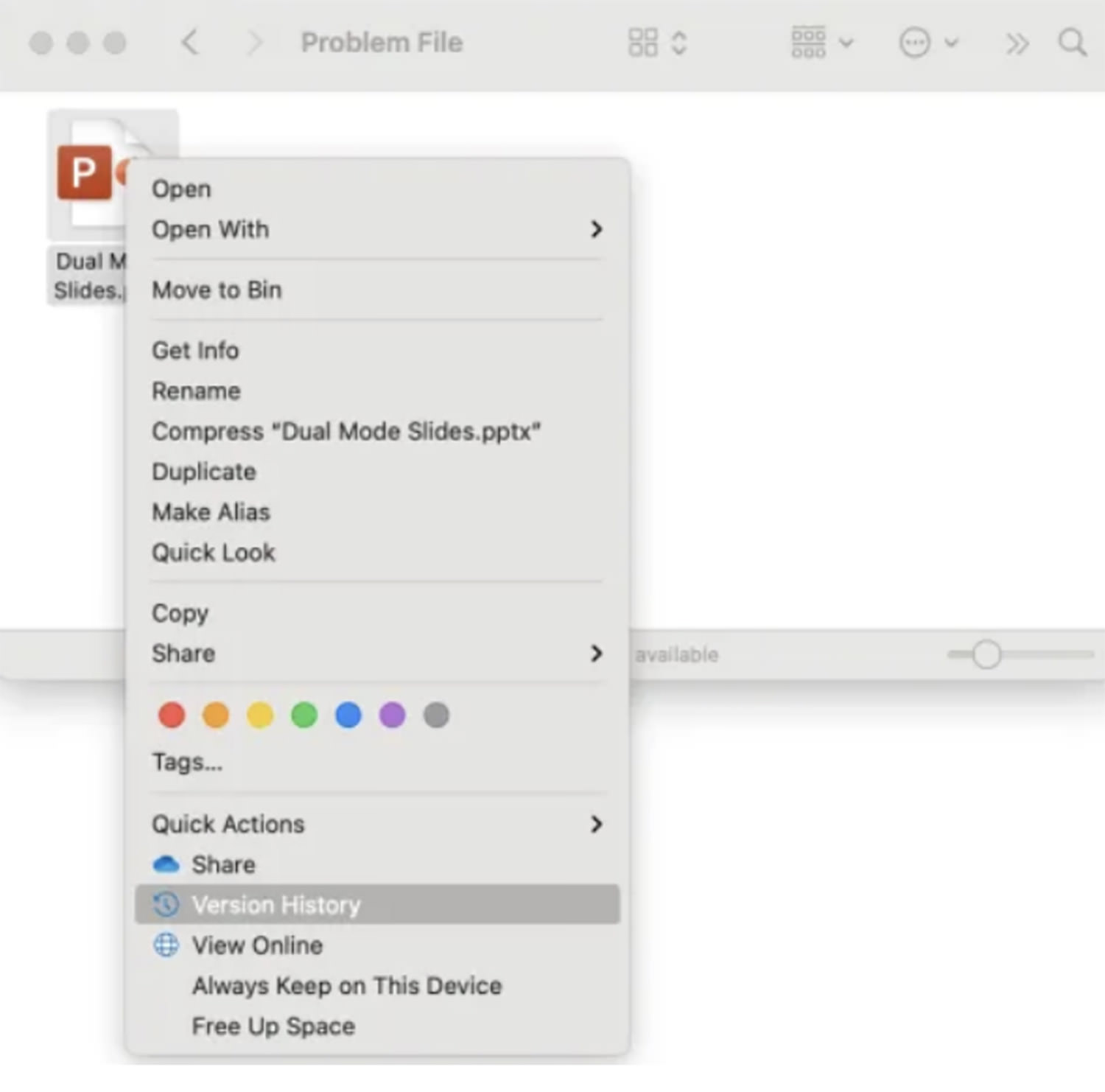Adjust the icon size slider handle
The width and height of the screenshot is (1105, 1092).
[x=986, y=654]
